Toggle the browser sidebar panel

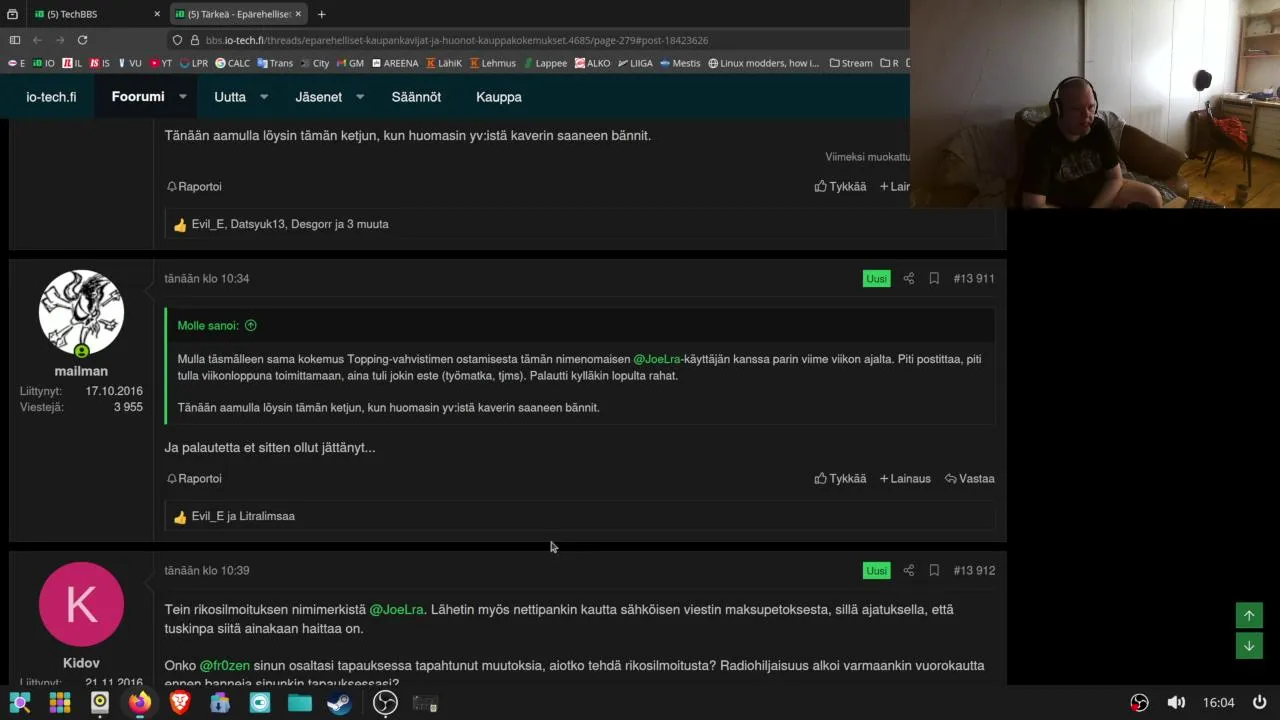click(14, 40)
